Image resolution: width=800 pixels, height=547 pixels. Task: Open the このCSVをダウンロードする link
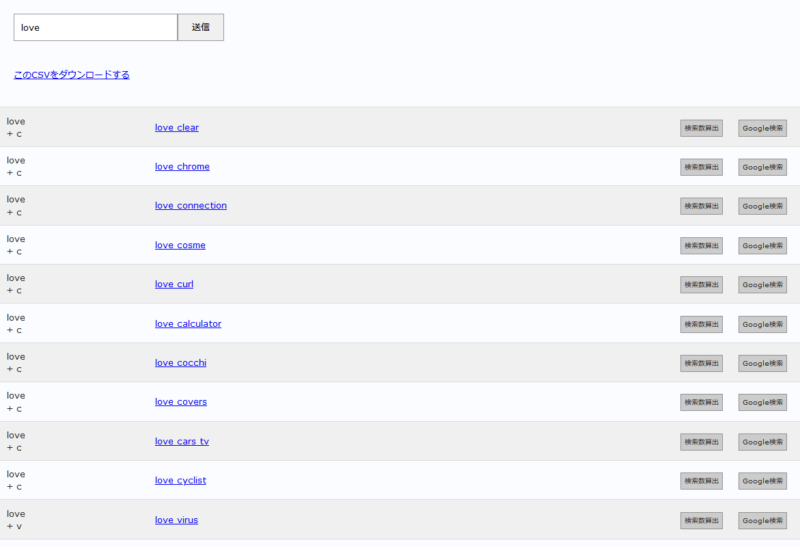tap(71, 75)
